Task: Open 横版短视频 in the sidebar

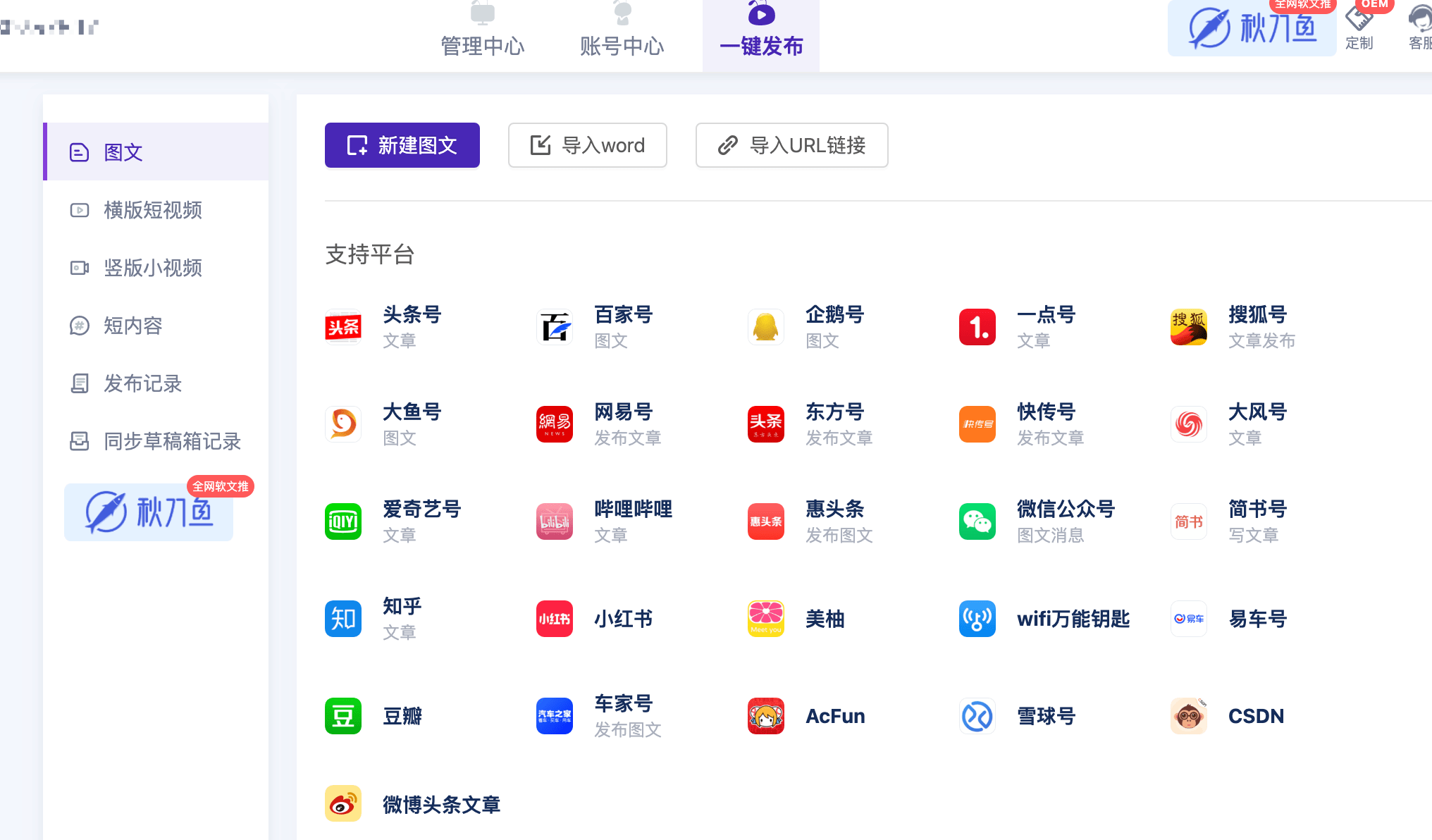Action: click(152, 210)
